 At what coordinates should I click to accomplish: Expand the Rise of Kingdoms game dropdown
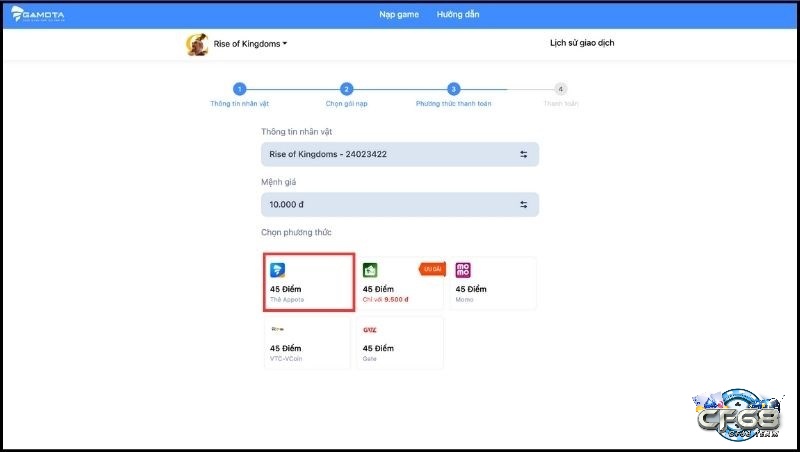(250, 44)
